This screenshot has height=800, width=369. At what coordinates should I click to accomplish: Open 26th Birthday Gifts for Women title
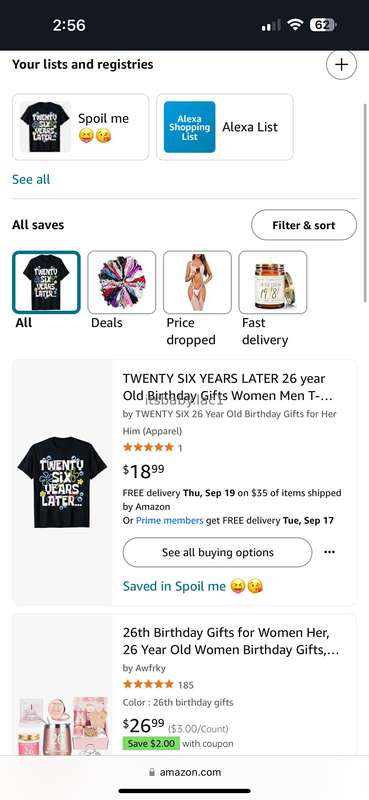click(x=231, y=641)
